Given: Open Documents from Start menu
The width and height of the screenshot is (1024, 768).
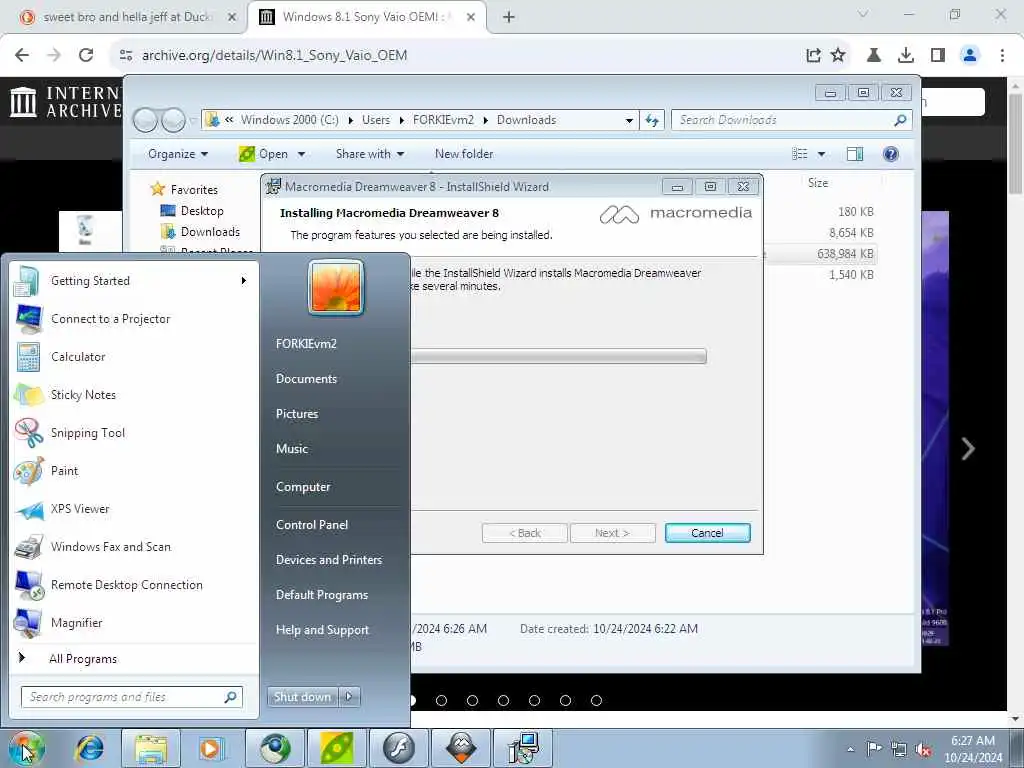Looking at the screenshot, I should click(x=306, y=379).
